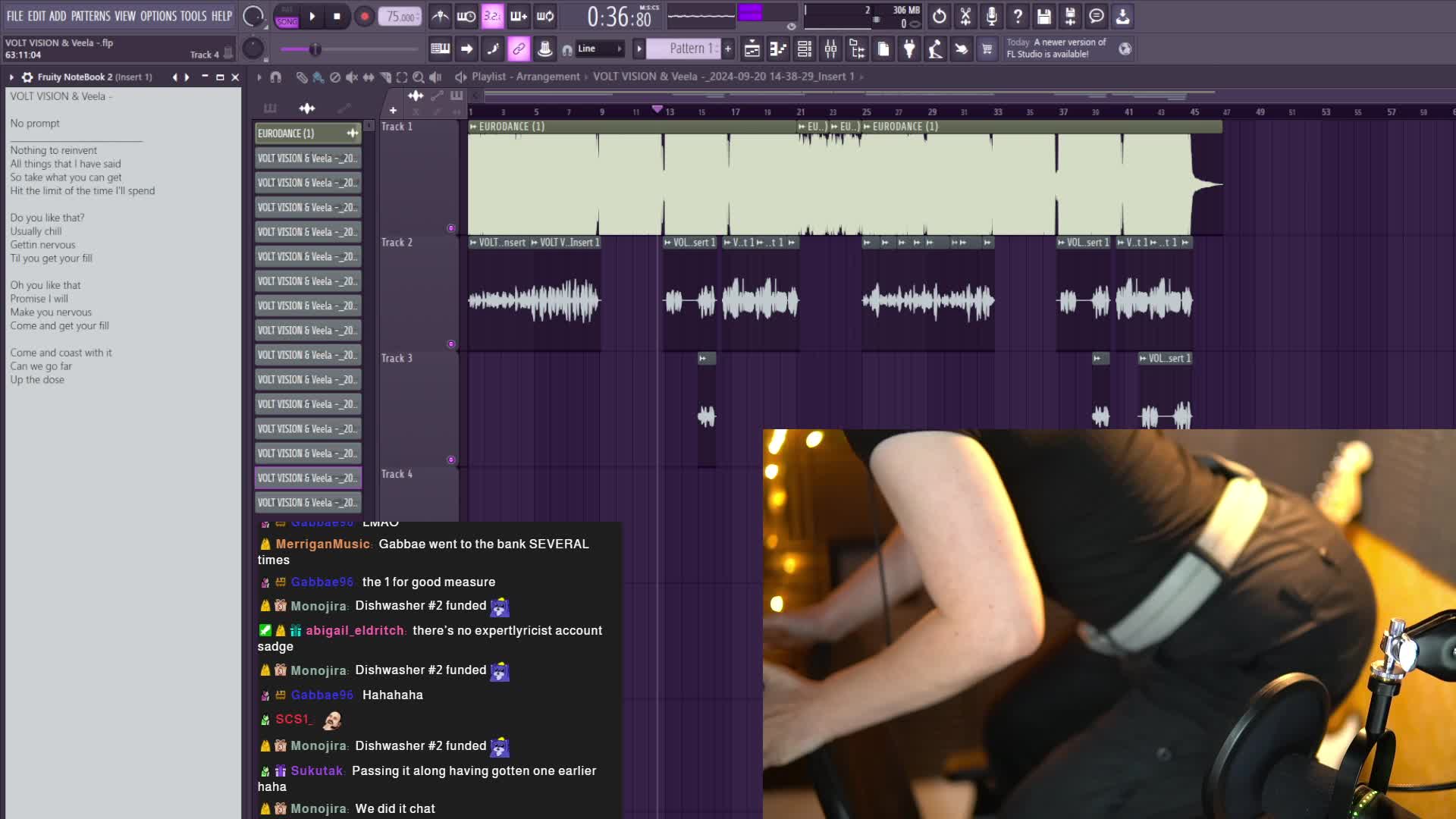
Task: Click the tempo tapper icon
Action: pyautogui.click(x=935, y=49)
